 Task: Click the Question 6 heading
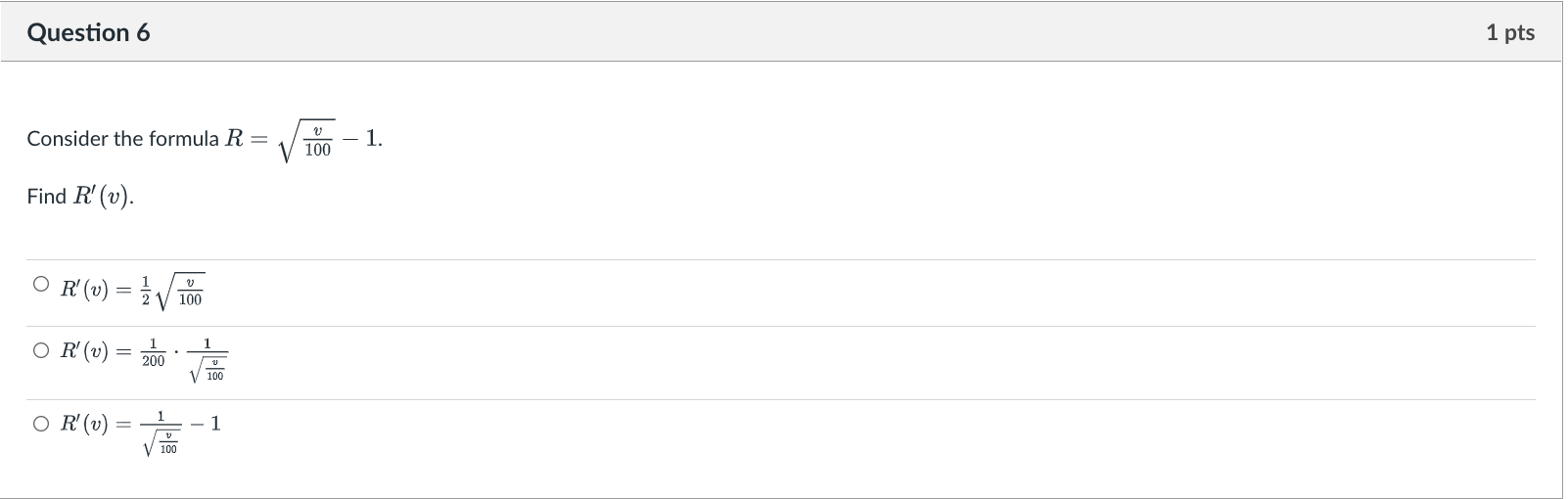tap(89, 32)
